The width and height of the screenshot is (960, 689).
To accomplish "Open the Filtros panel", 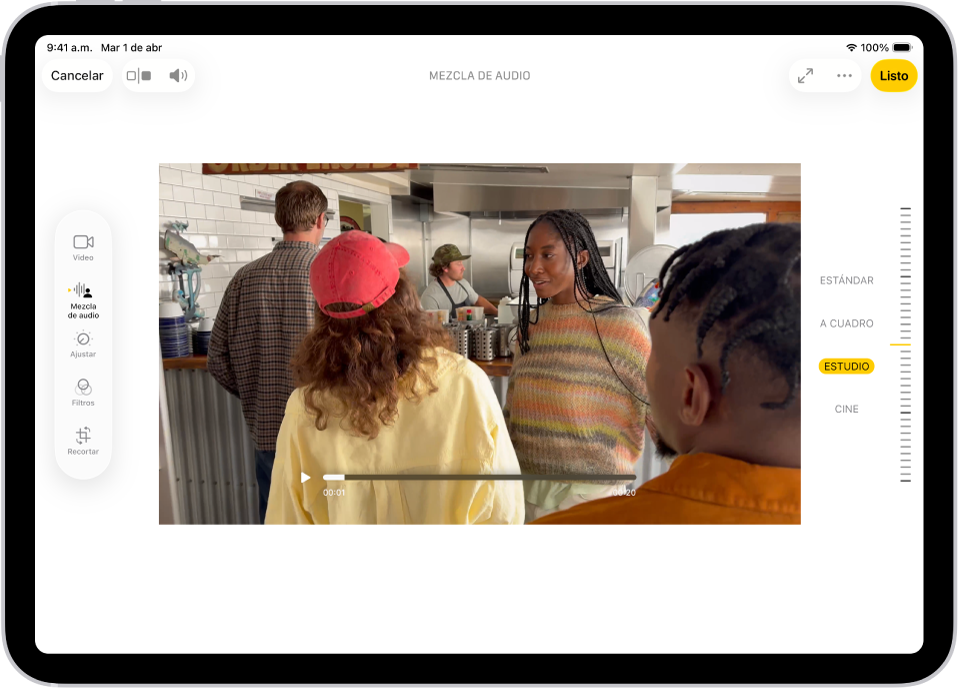I will point(82,392).
